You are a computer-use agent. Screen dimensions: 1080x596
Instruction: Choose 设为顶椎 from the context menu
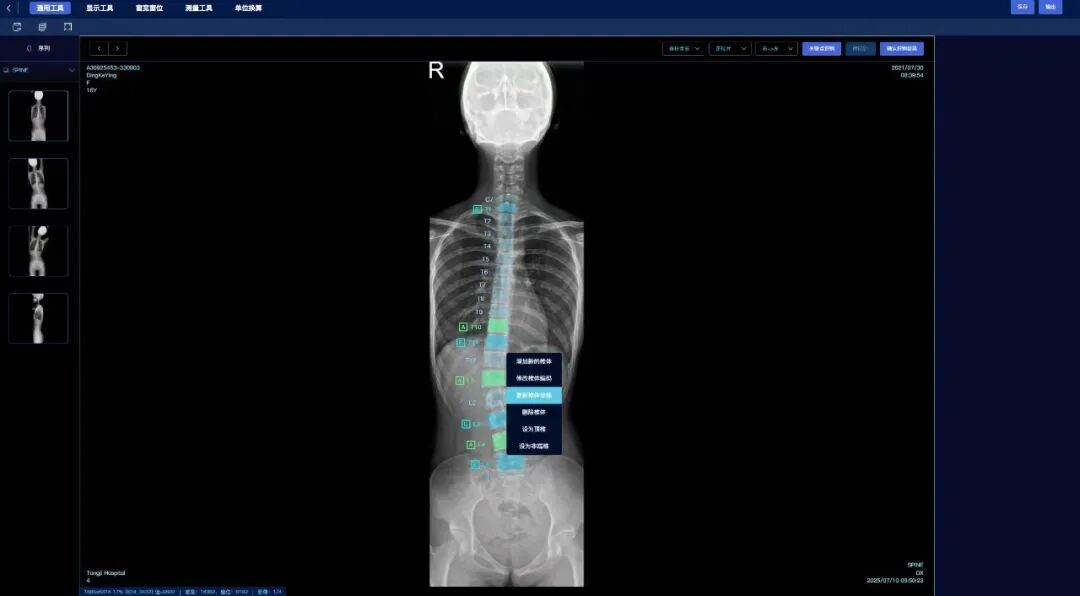click(534, 429)
